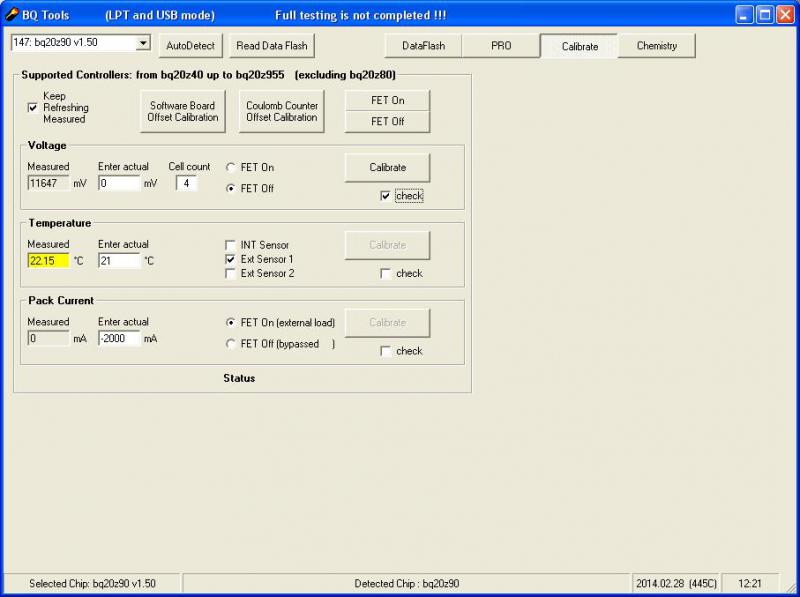Click the FET Off button
Viewport: 800px width, 597px height.
click(x=387, y=122)
